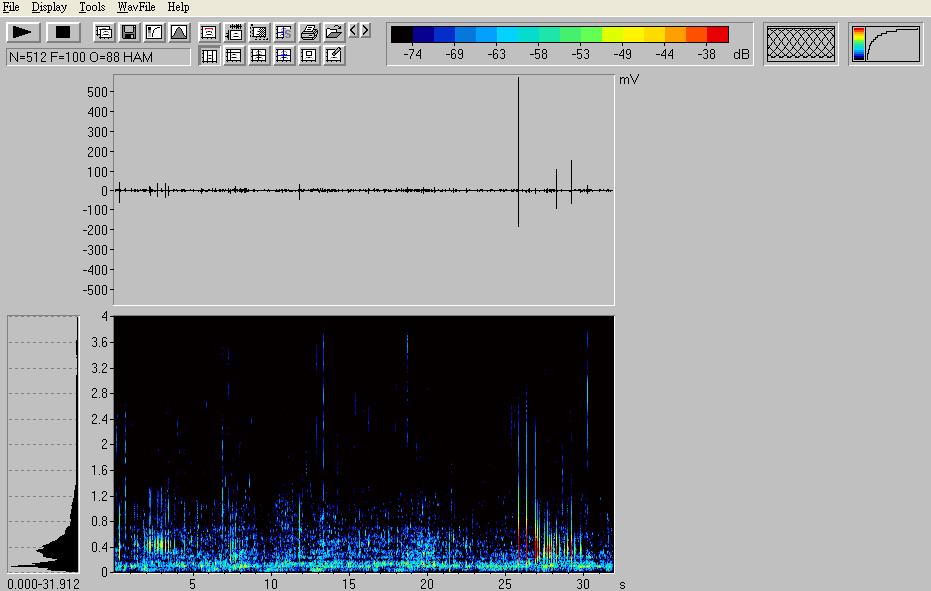Image resolution: width=931 pixels, height=591 pixels.
Task: Click the curve graph toolbar icon
Action: [x=154, y=32]
